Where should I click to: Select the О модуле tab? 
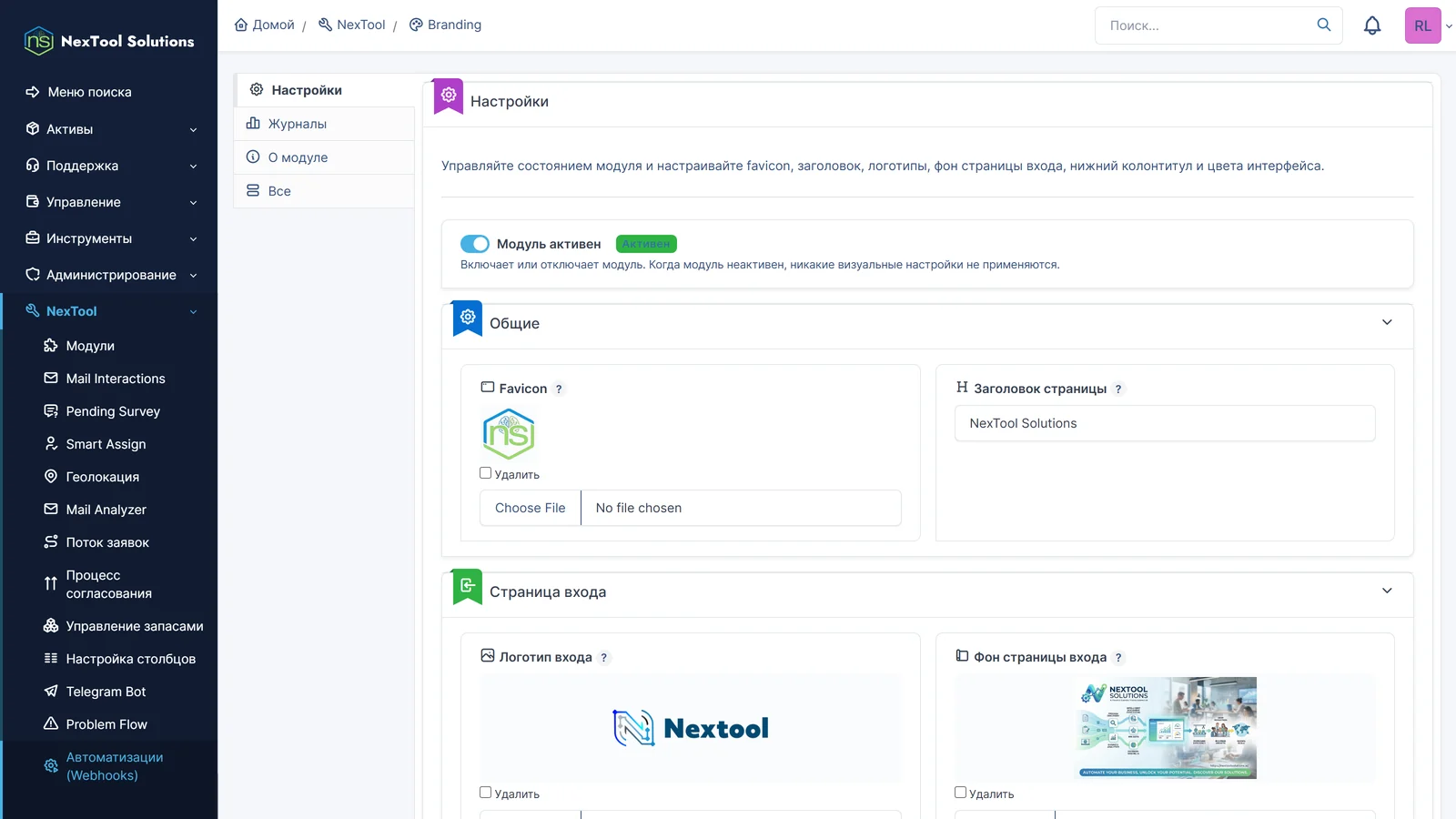(x=325, y=157)
